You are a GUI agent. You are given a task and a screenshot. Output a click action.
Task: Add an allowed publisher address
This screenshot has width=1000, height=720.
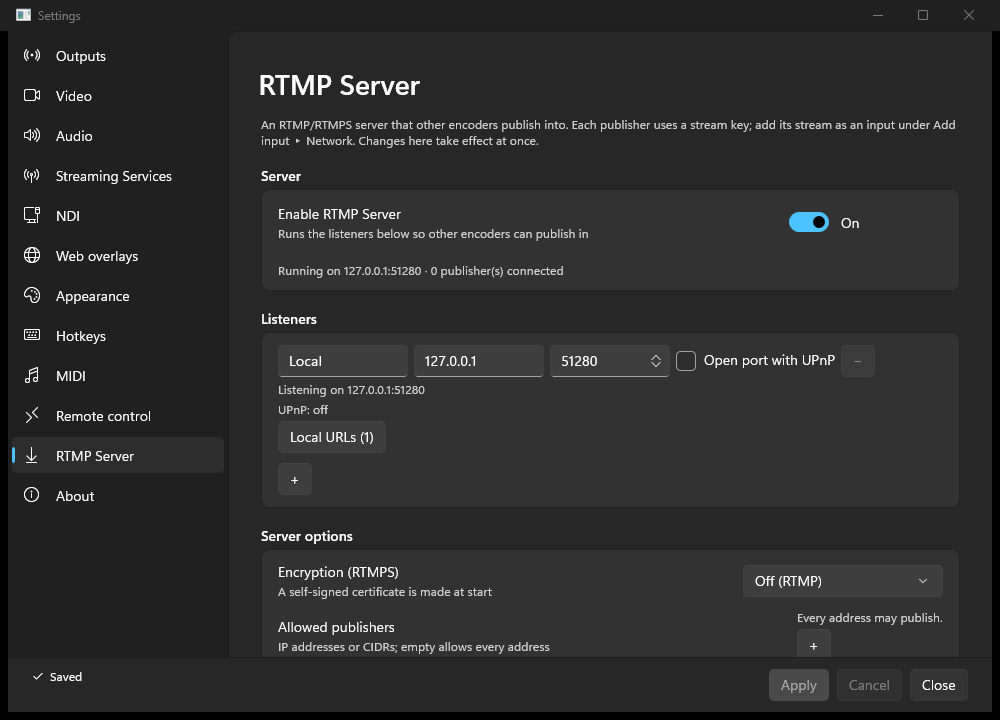(814, 645)
